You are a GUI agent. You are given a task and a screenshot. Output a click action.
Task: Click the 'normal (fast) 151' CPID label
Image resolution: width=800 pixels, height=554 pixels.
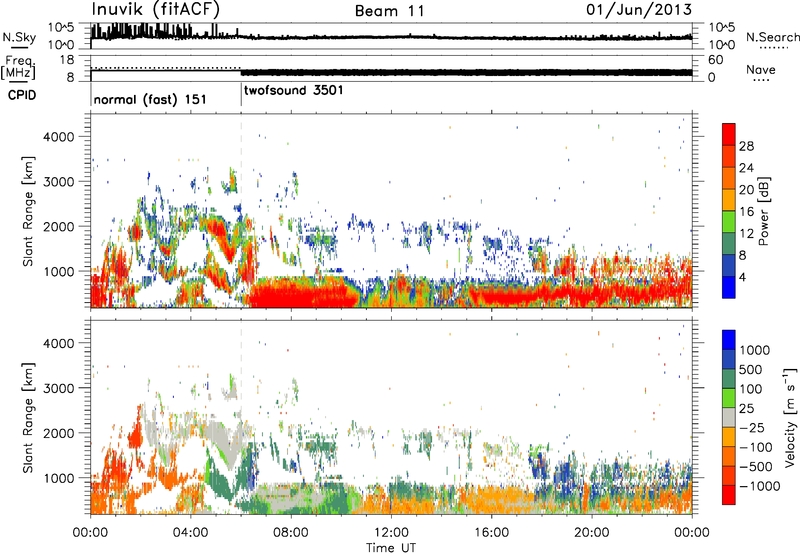150,99
